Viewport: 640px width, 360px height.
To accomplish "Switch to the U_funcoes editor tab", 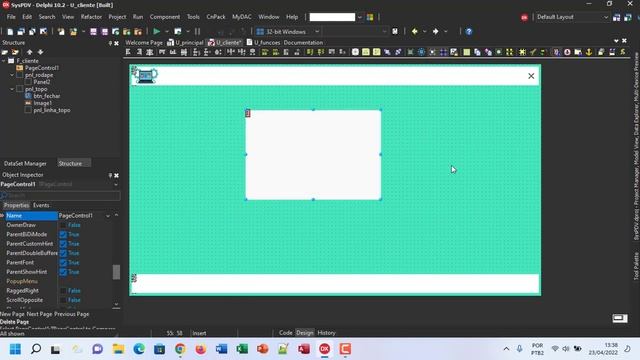I will click(263, 42).
